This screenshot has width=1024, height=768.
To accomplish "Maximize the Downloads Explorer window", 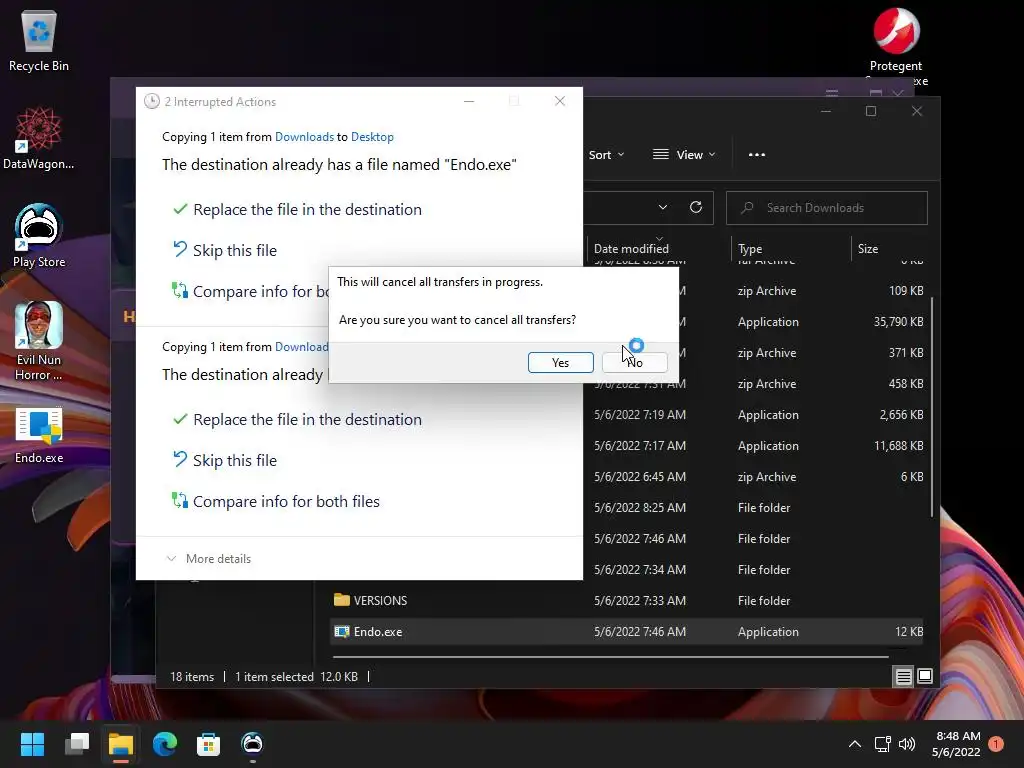I will [x=871, y=111].
